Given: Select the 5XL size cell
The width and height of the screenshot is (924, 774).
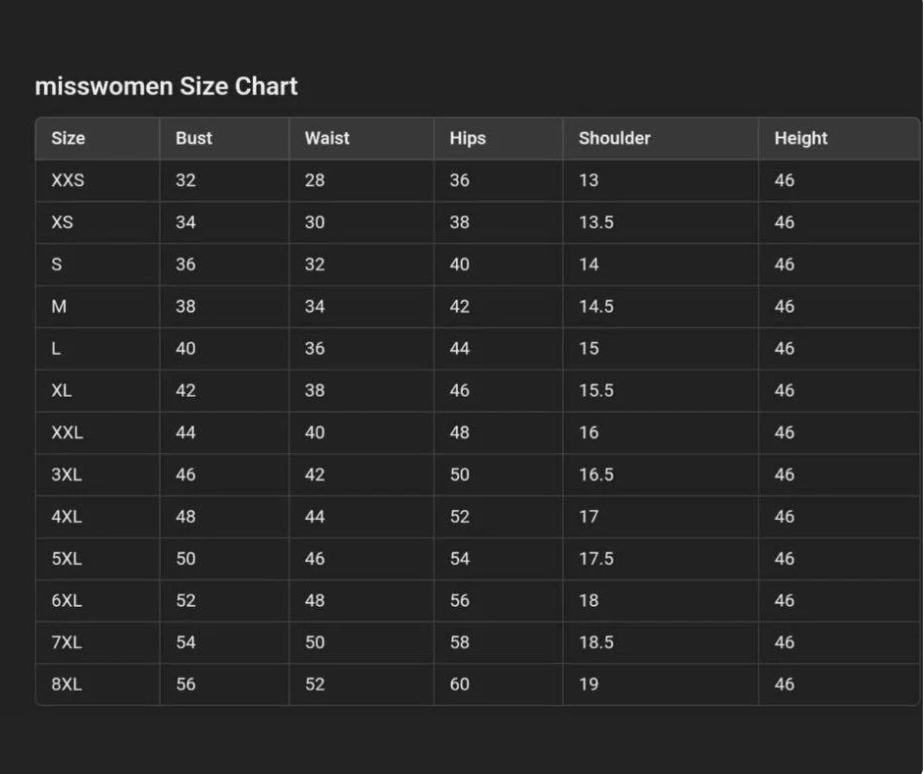Looking at the screenshot, I should click(x=66, y=559).
